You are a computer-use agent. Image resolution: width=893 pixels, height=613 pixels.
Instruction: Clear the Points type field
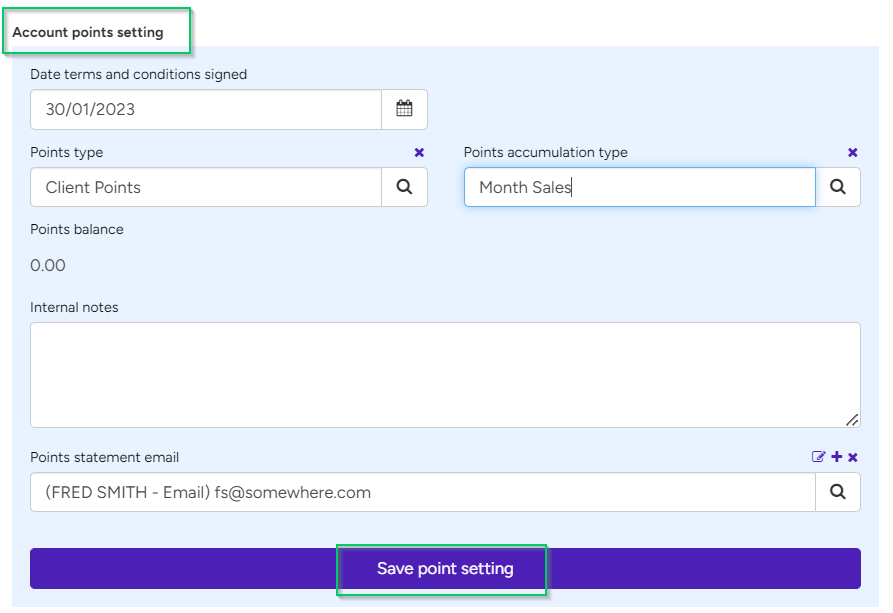click(419, 152)
